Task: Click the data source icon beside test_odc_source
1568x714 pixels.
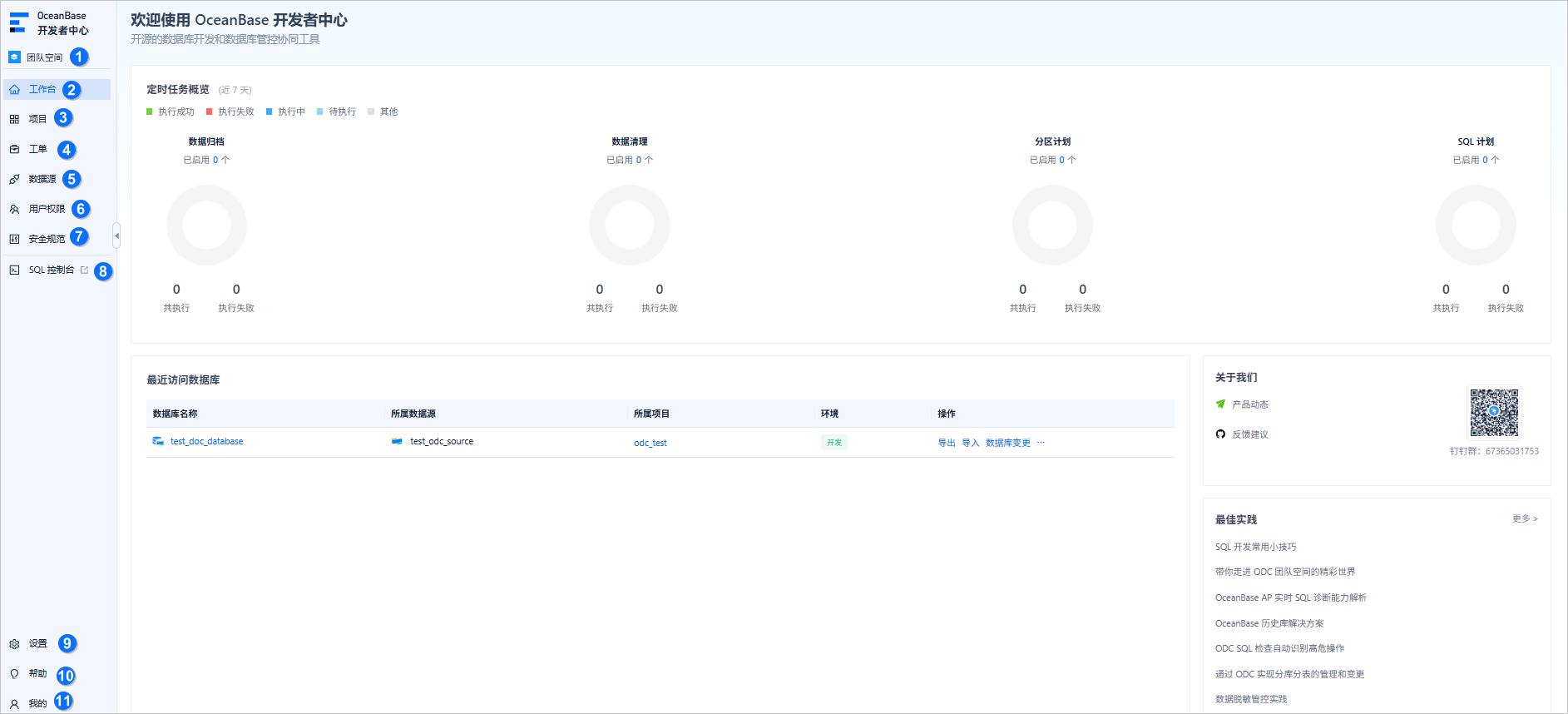Action: 397,441
